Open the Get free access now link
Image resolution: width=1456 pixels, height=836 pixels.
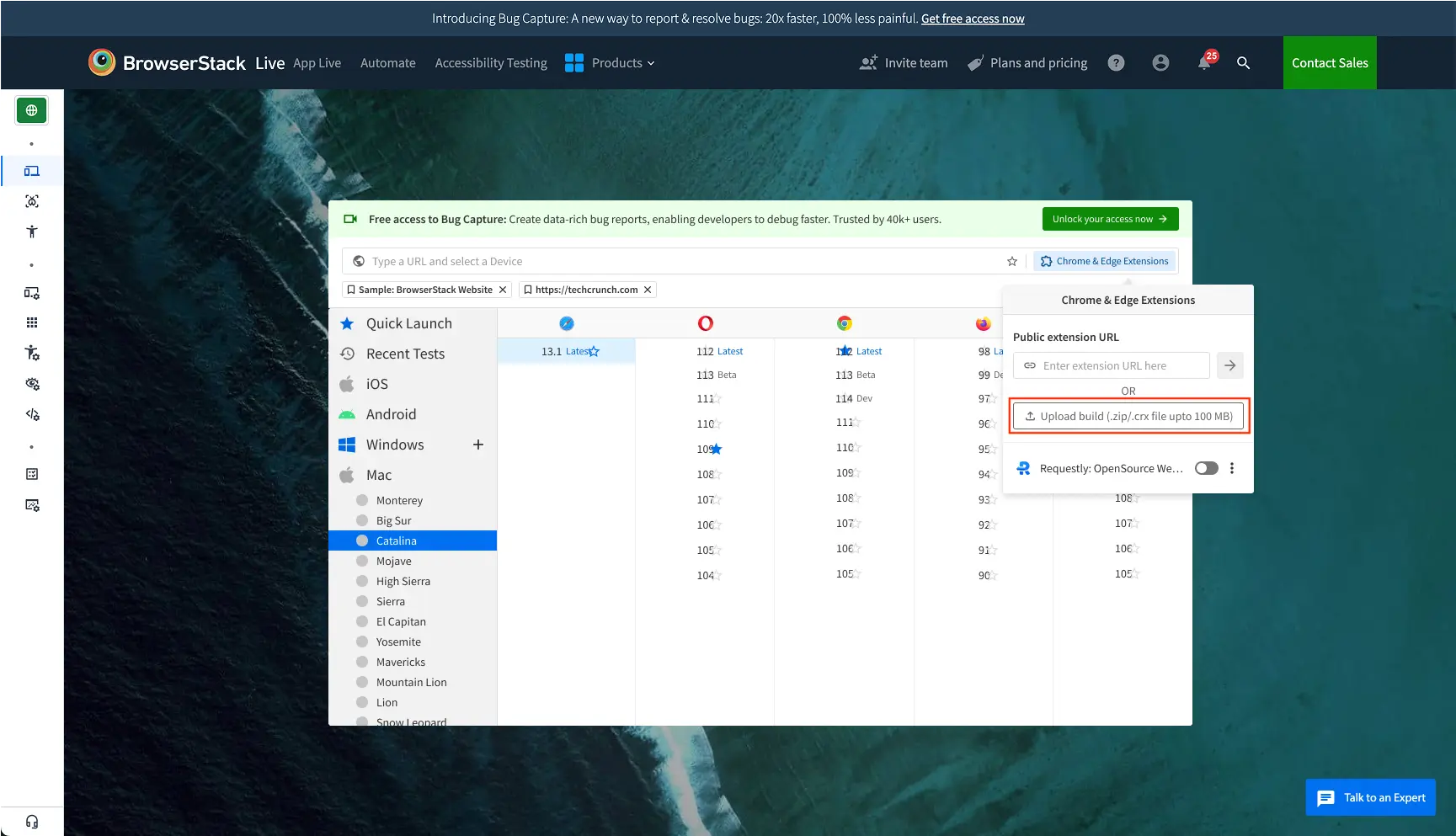pos(972,18)
